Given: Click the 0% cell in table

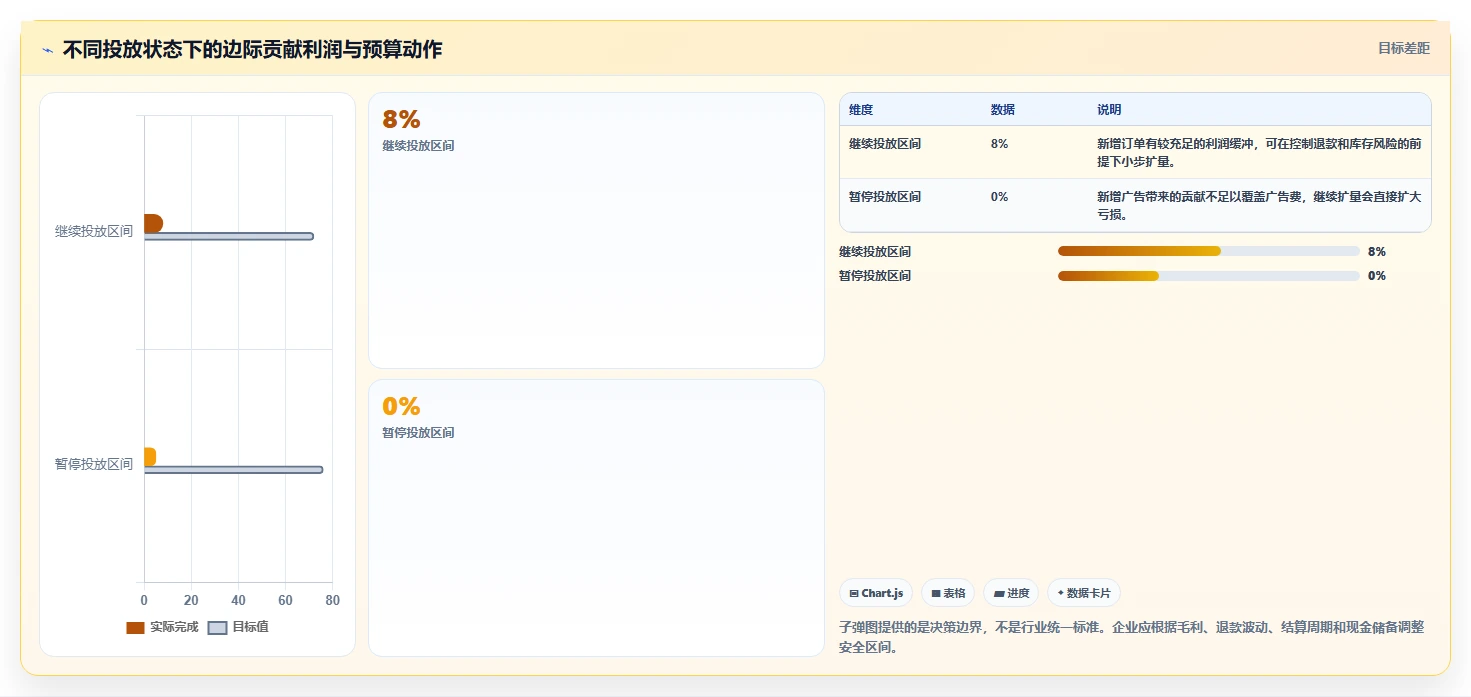Looking at the screenshot, I should [x=999, y=197].
